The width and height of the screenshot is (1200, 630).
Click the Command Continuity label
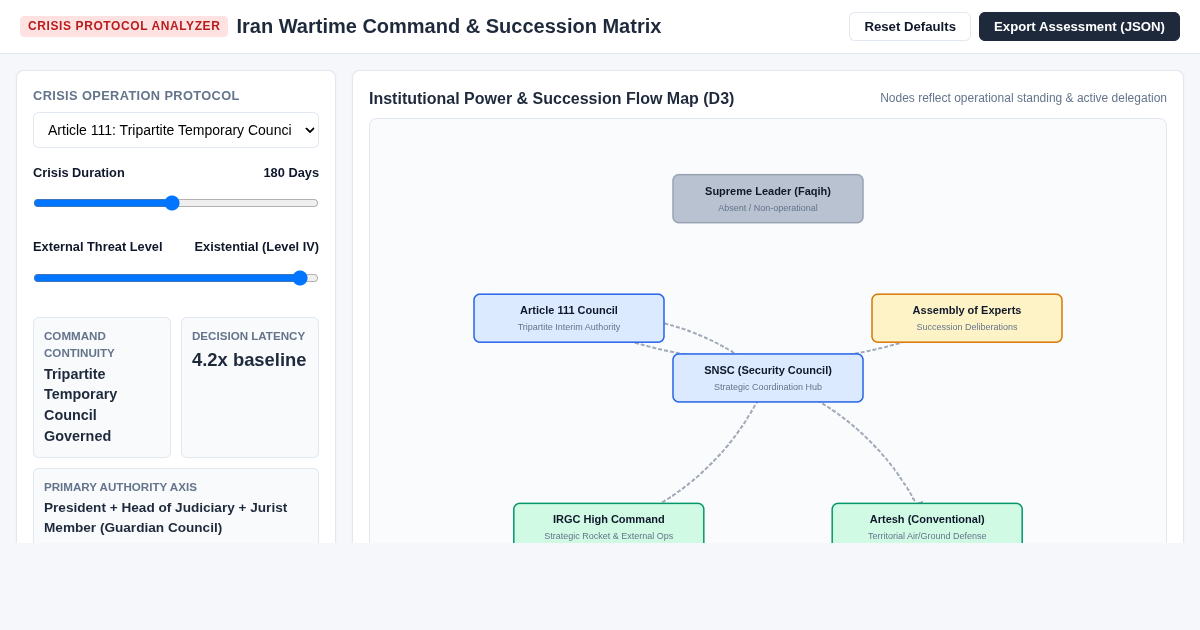pos(79,344)
